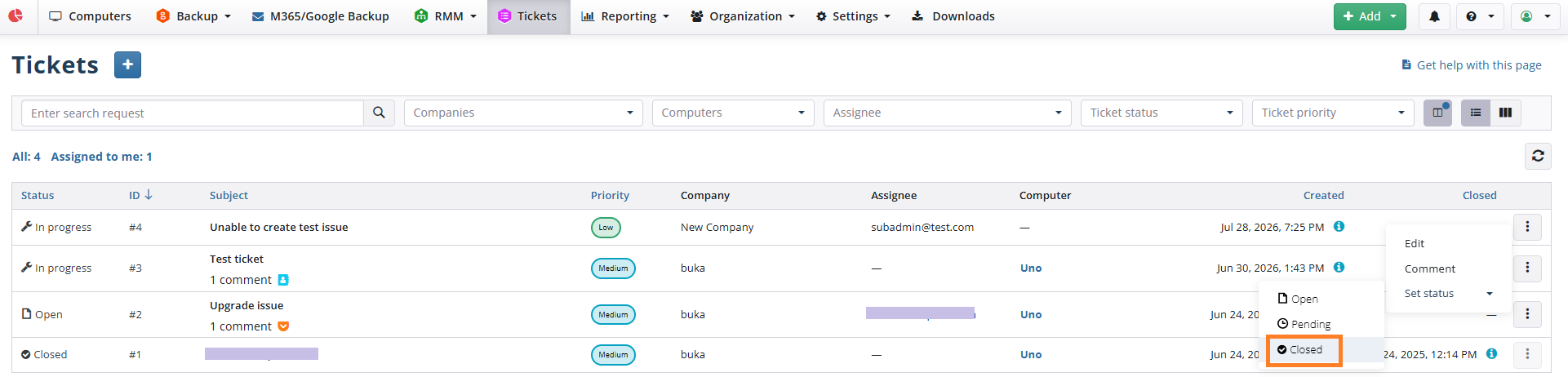Open the help question mark menu
1568x377 pixels.
(1480, 16)
